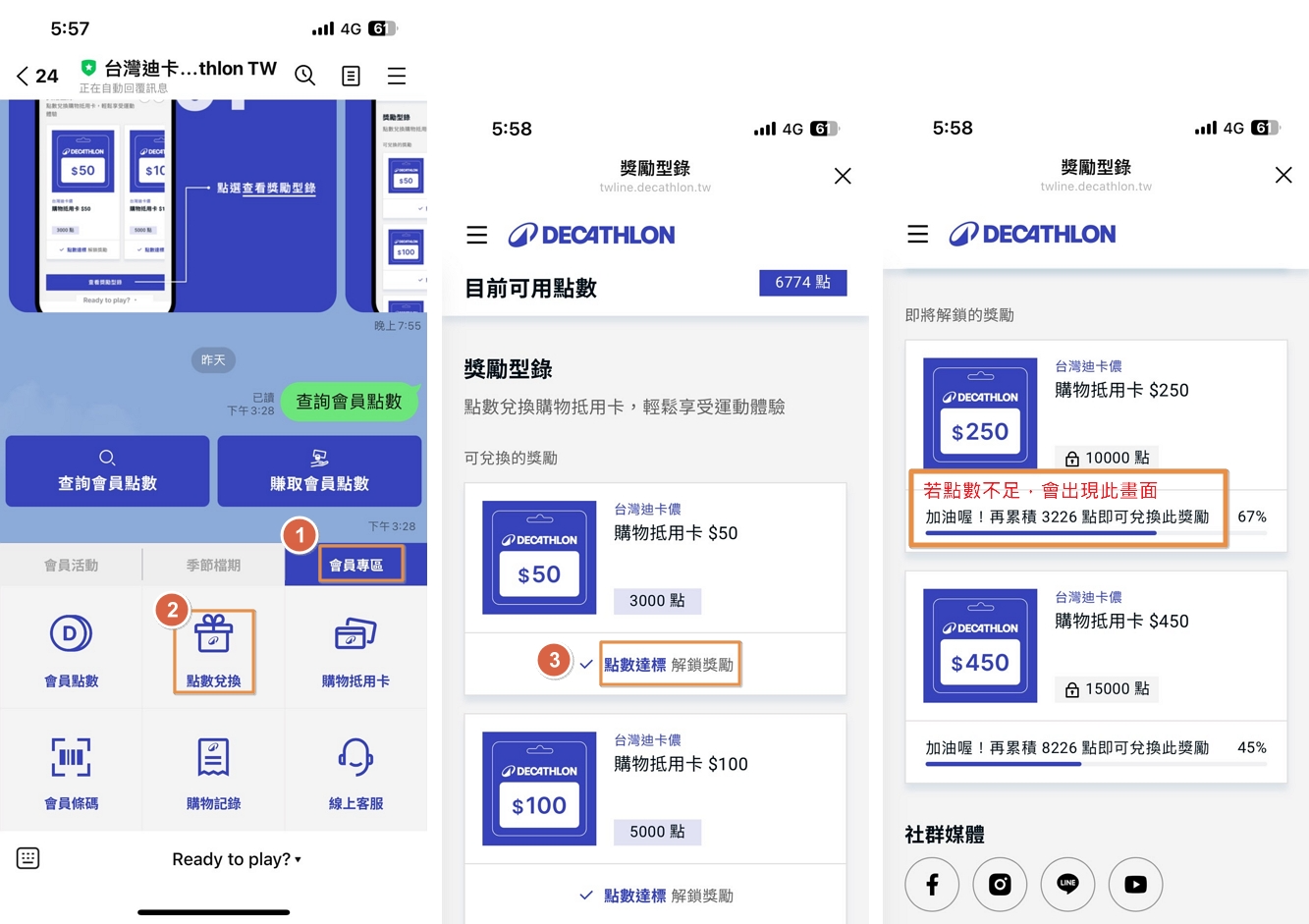
Task: Open the notes list icon in chat header
Action: pyautogui.click(x=351, y=76)
